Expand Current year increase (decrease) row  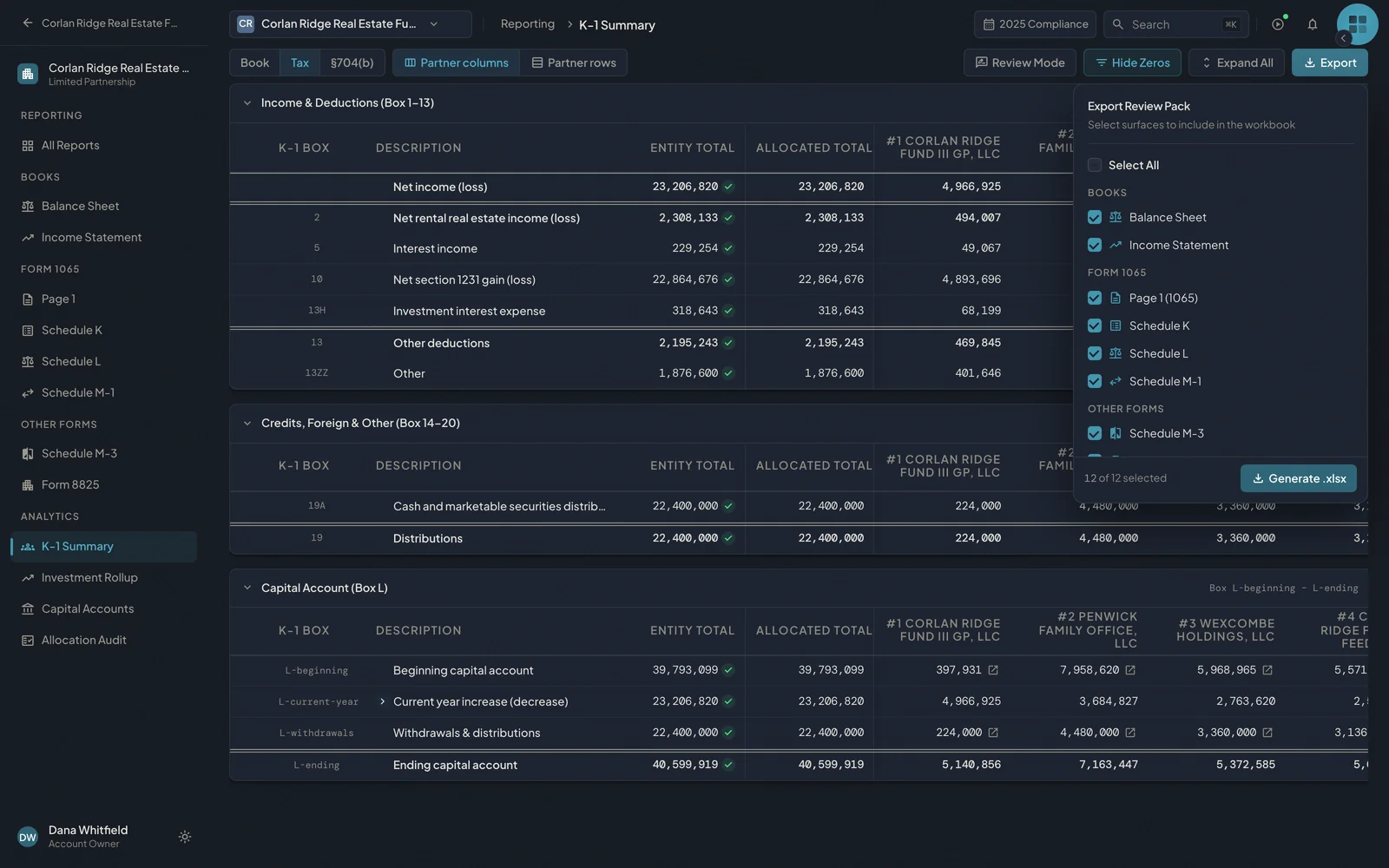(382, 701)
